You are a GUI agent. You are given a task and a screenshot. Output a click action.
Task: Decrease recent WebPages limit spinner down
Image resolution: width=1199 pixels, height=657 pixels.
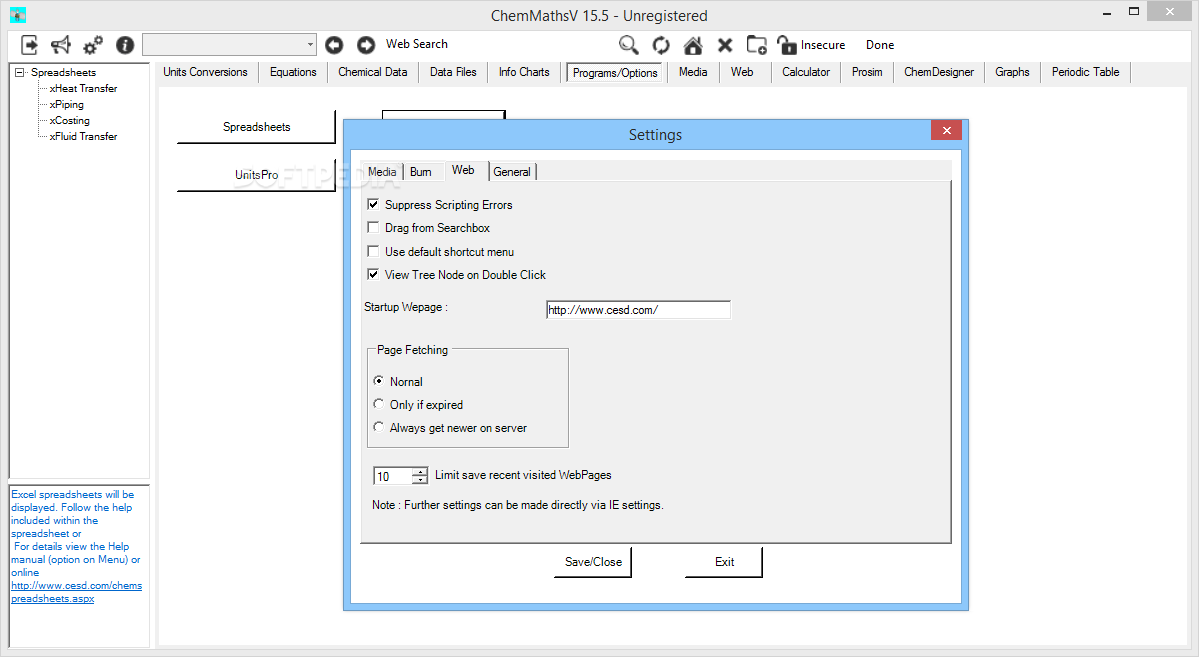[x=420, y=480]
